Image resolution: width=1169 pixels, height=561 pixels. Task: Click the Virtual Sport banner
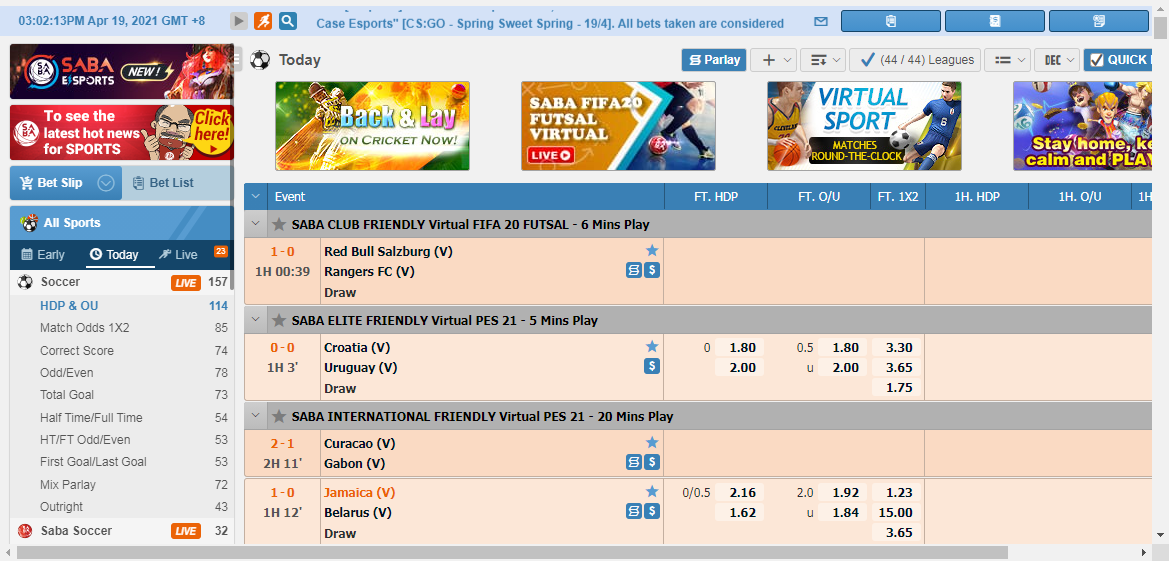[864, 126]
